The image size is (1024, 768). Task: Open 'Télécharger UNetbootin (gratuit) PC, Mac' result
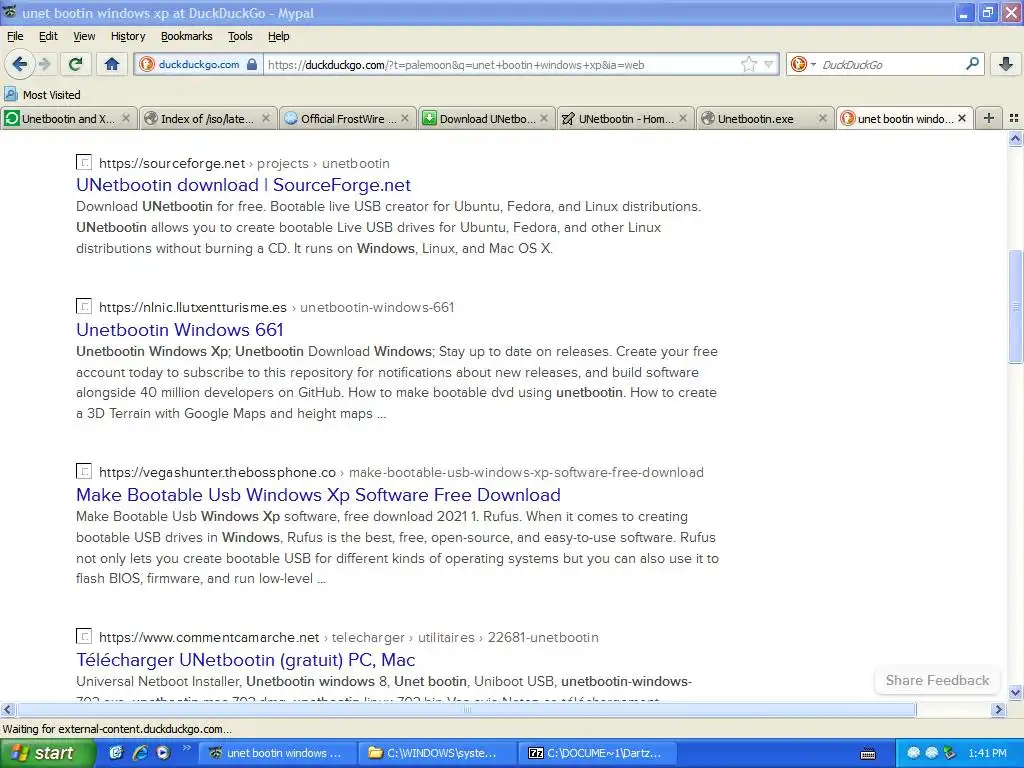pos(246,660)
